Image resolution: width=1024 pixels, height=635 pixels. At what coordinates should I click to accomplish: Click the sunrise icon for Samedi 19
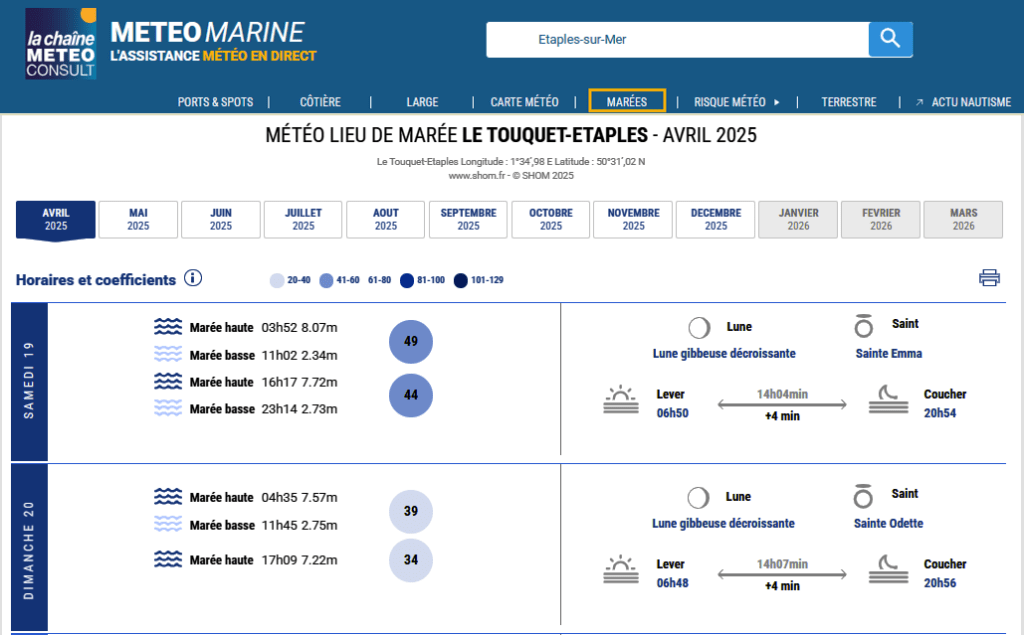[x=621, y=402]
